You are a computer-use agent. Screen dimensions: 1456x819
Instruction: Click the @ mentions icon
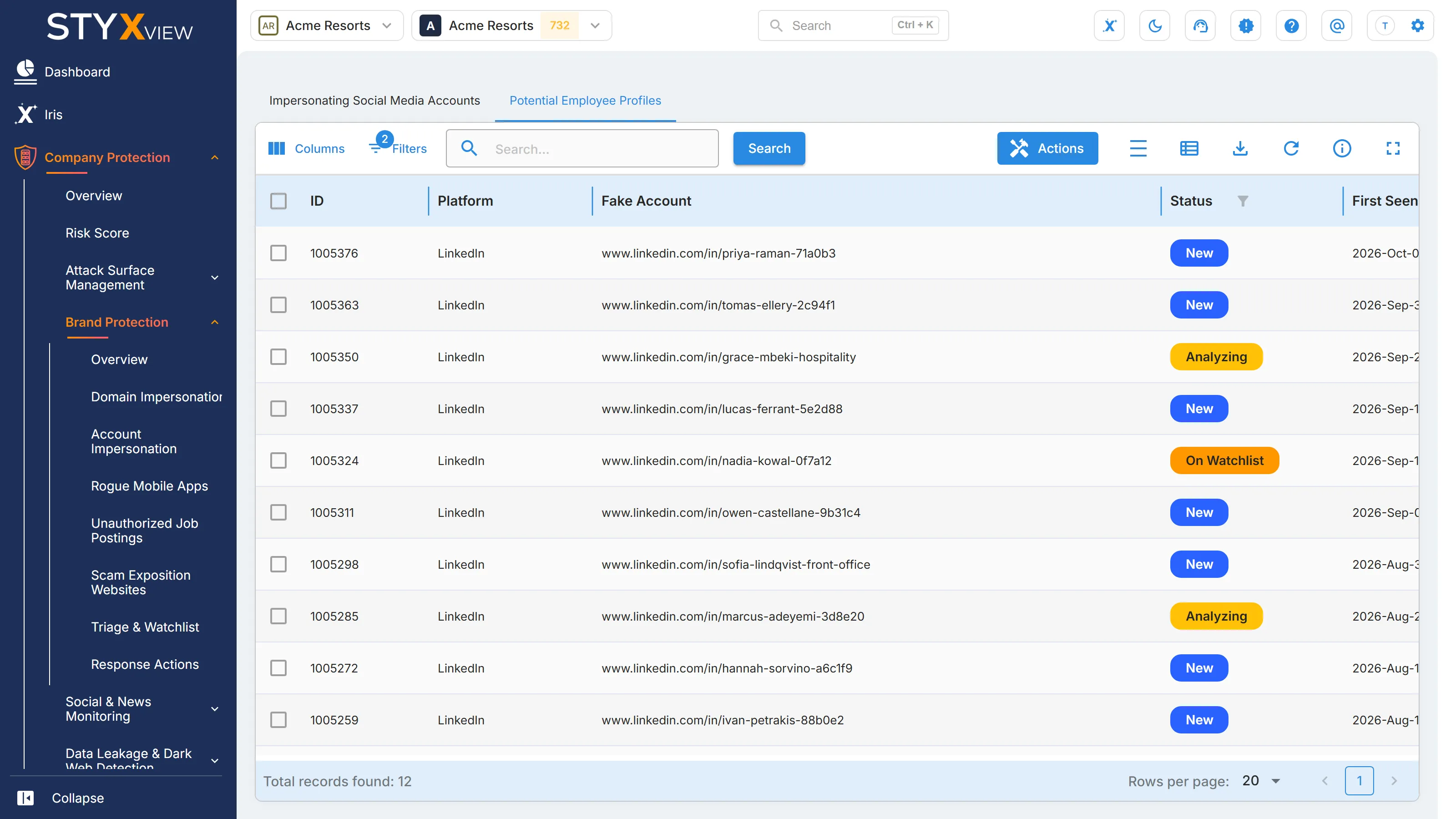(1337, 25)
